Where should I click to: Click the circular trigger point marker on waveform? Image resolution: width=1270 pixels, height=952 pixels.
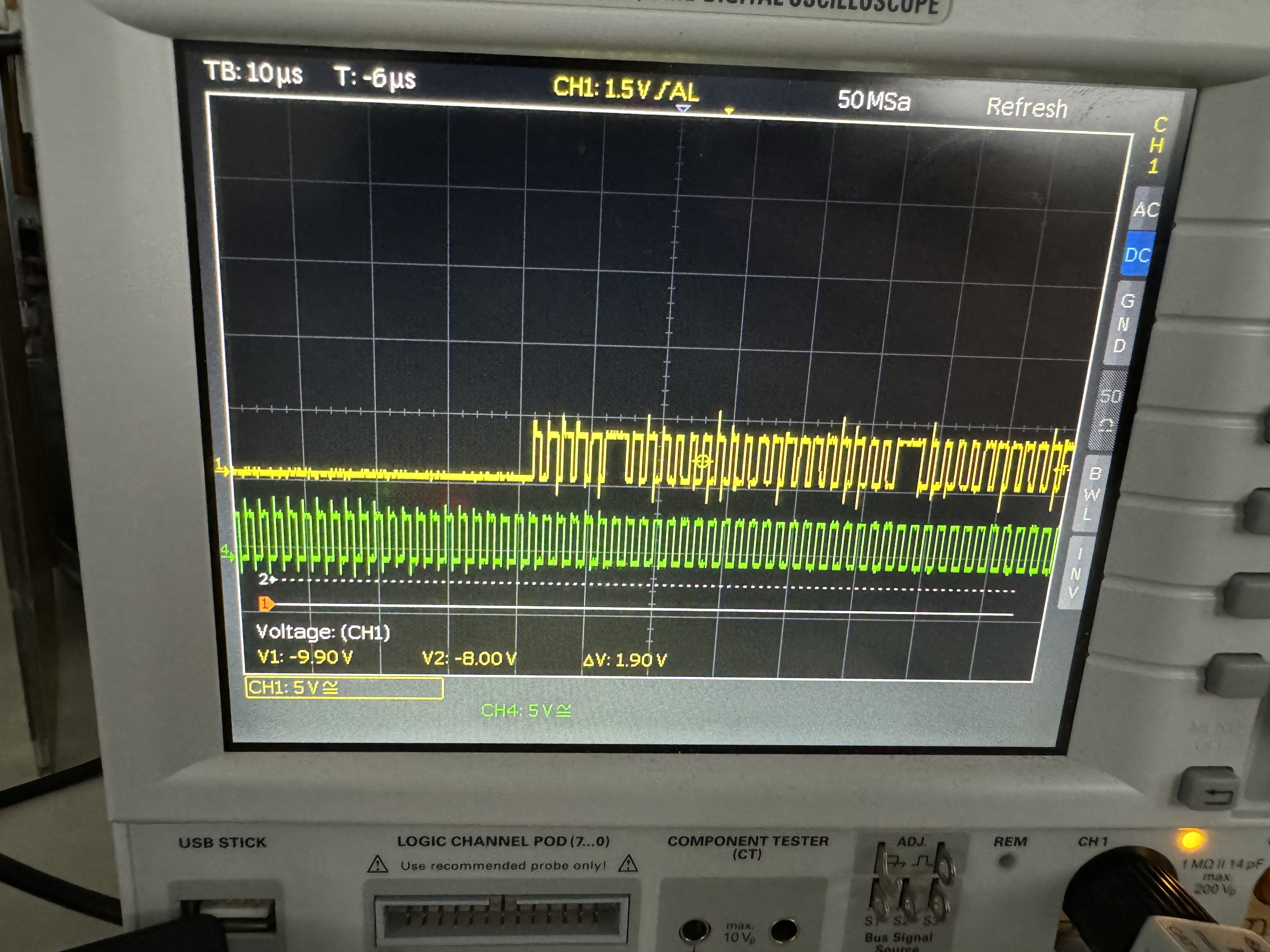[701, 462]
